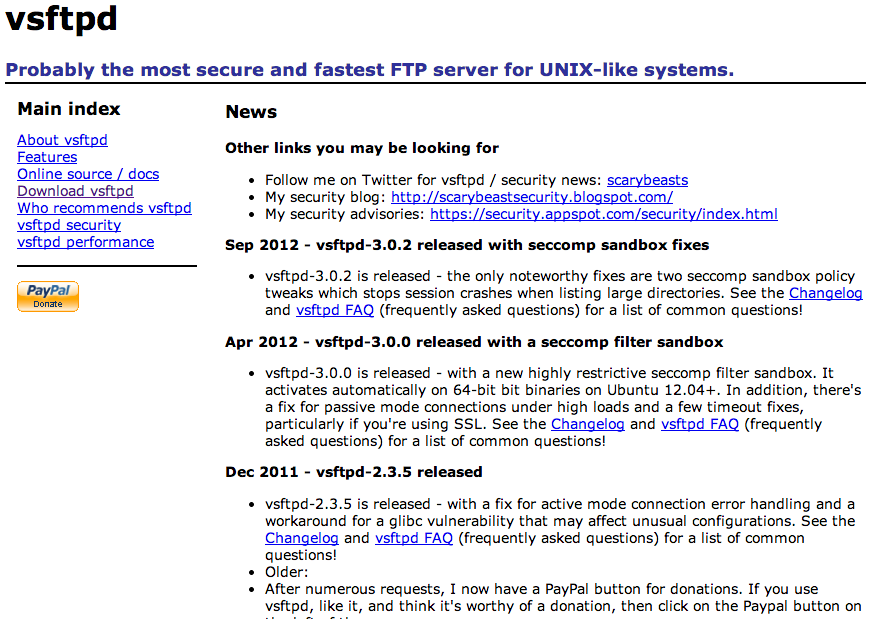This screenshot has height=619, width=871.
Task: Click the Download vsftpd link
Action: coord(75,191)
